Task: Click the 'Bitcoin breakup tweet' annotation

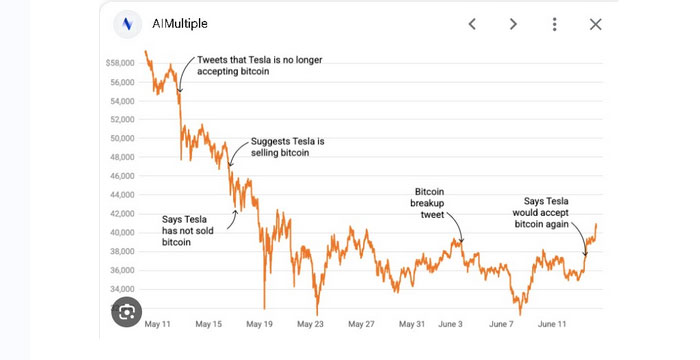Action: pos(428,203)
